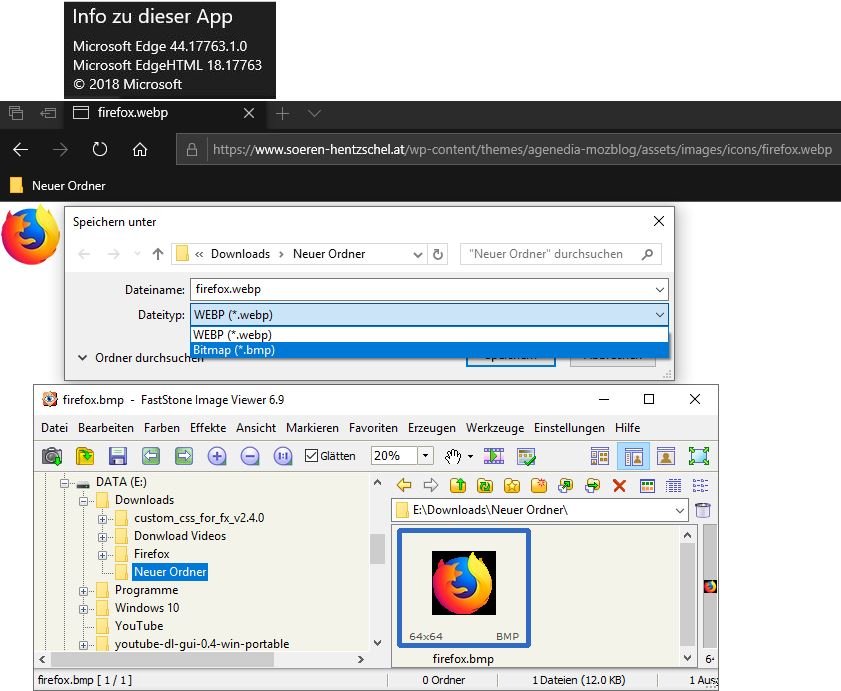This screenshot has width=841, height=691.
Task: Go to the next image with green arrow
Action: (184, 456)
